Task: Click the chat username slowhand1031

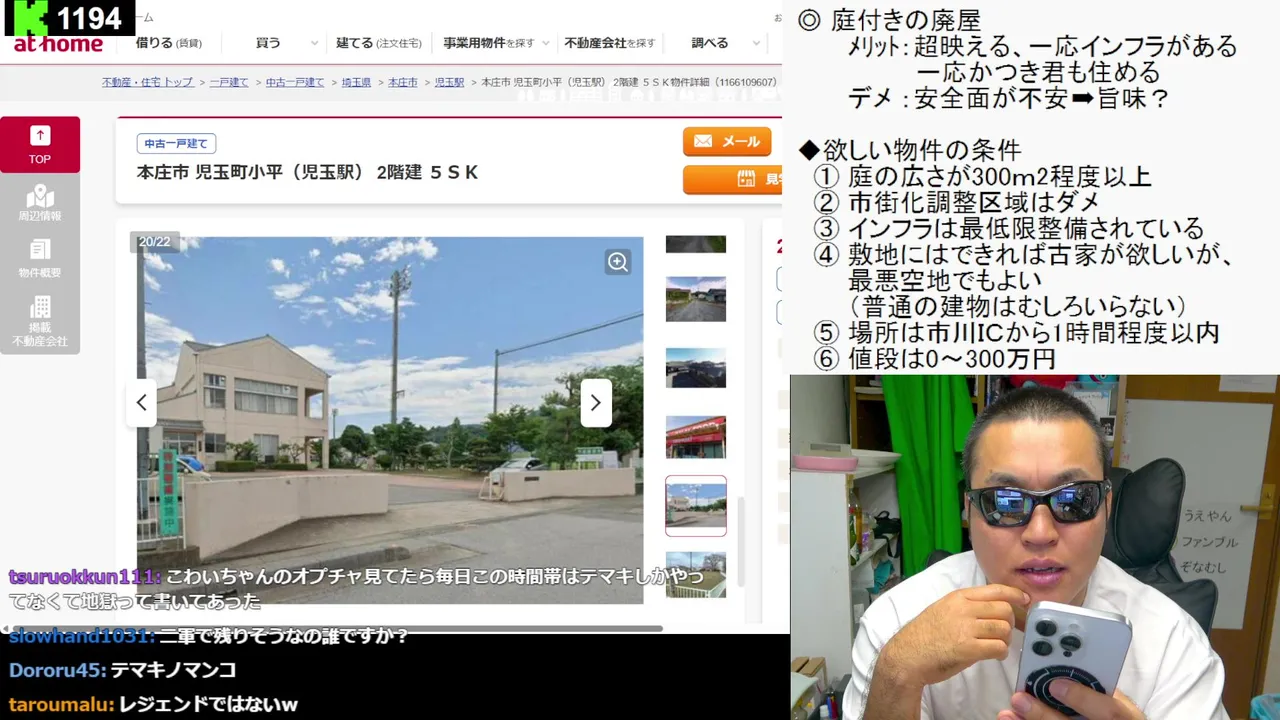Action: click(x=82, y=636)
